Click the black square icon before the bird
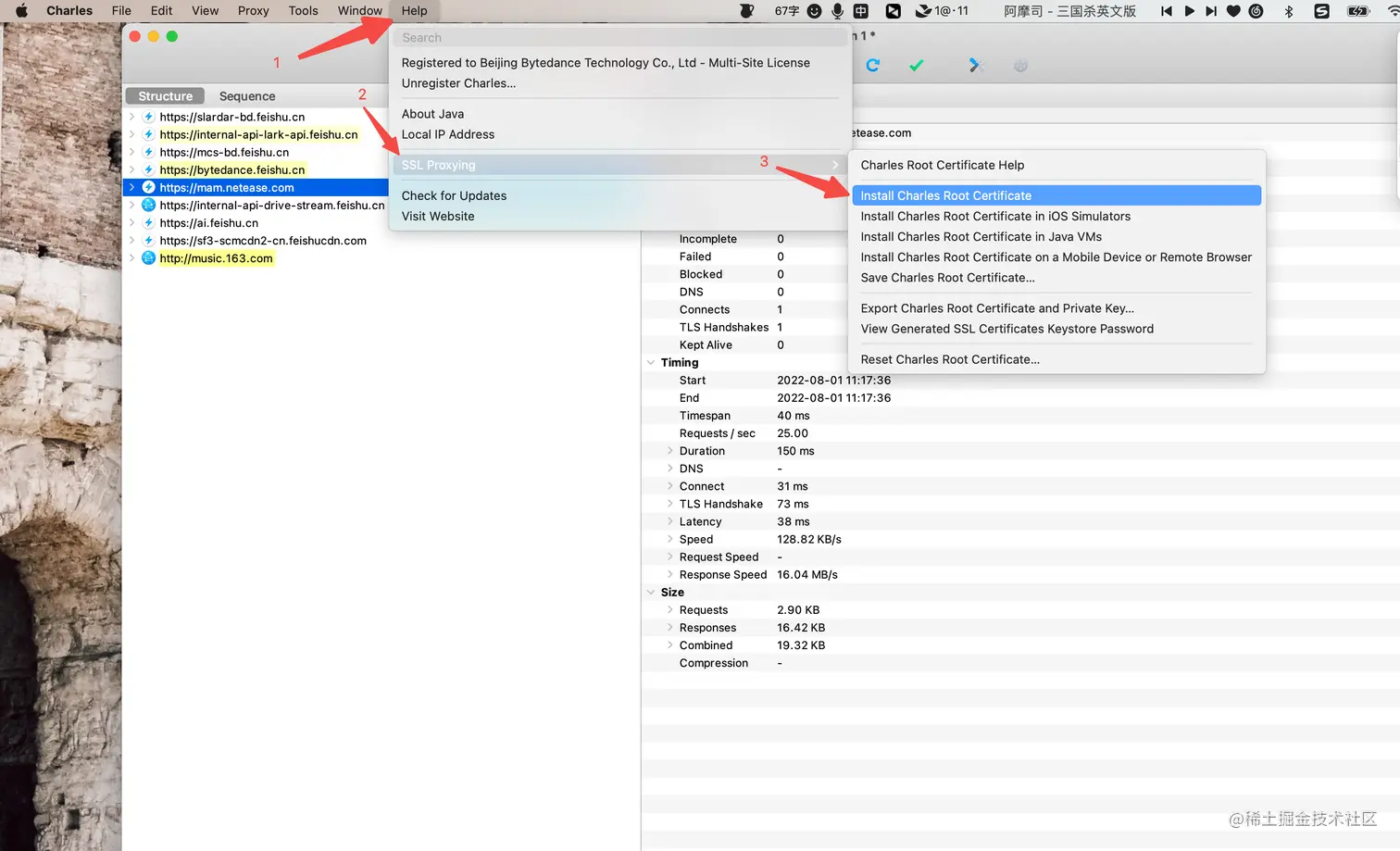 click(893, 11)
